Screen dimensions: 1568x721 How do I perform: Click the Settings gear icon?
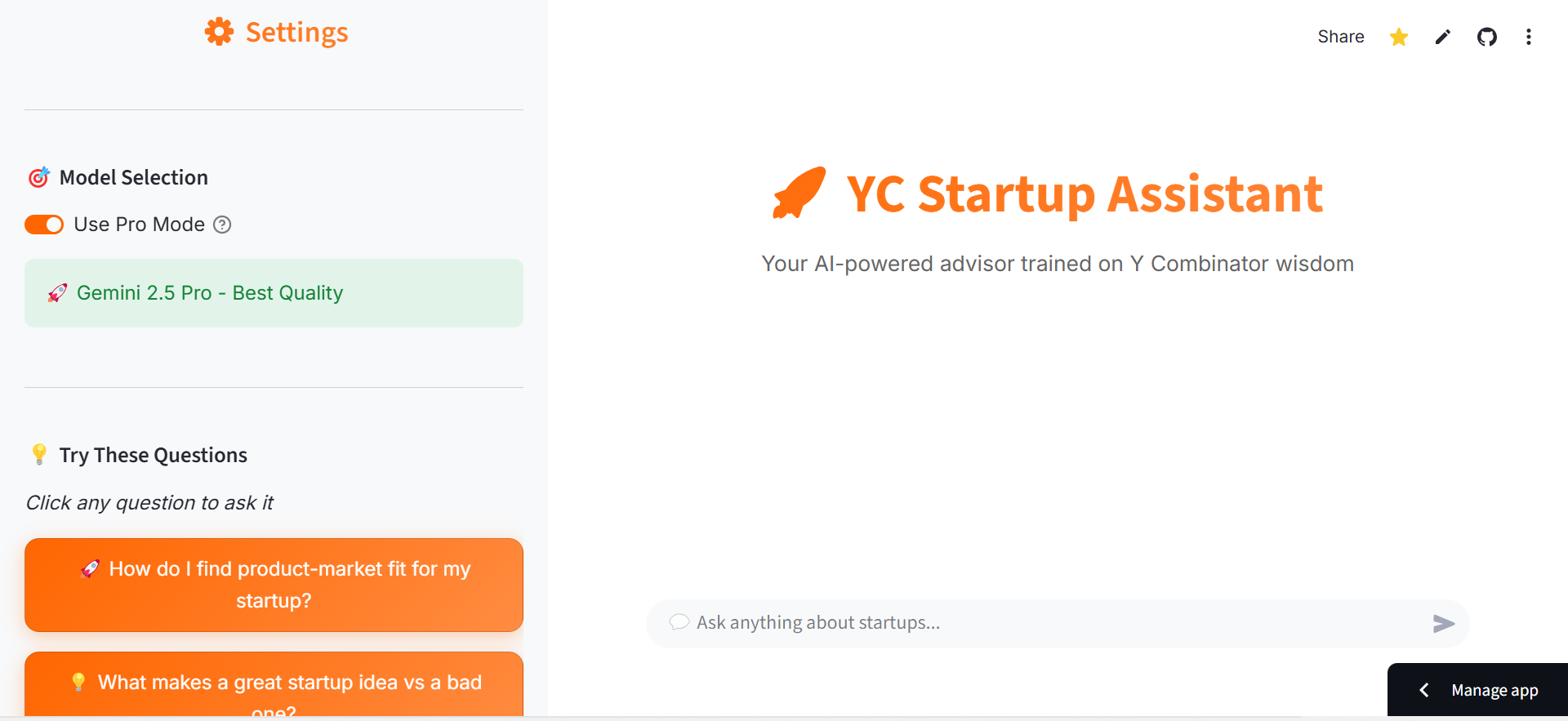[x=219, y=32]
